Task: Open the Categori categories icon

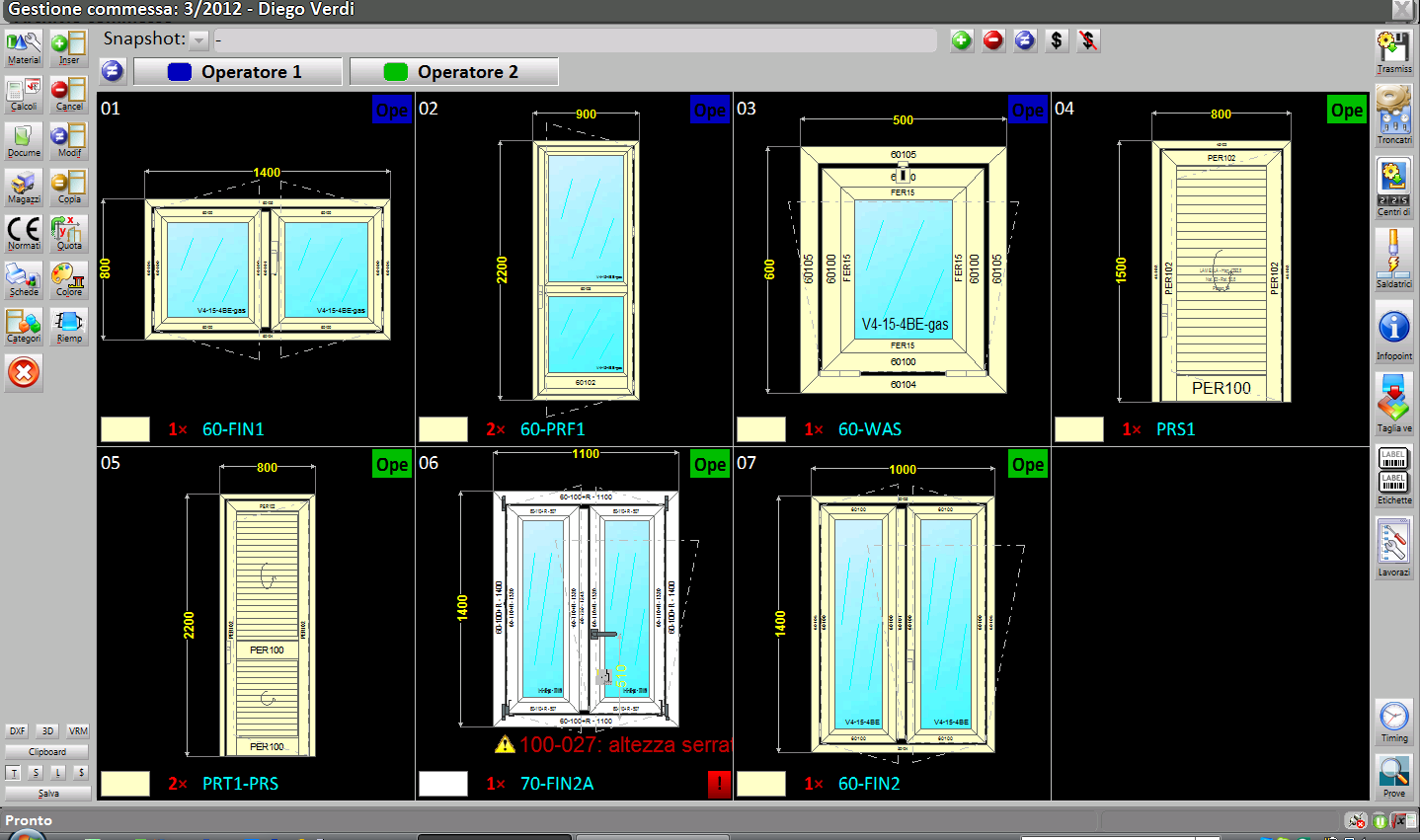Action: click(x=24, y=327)
